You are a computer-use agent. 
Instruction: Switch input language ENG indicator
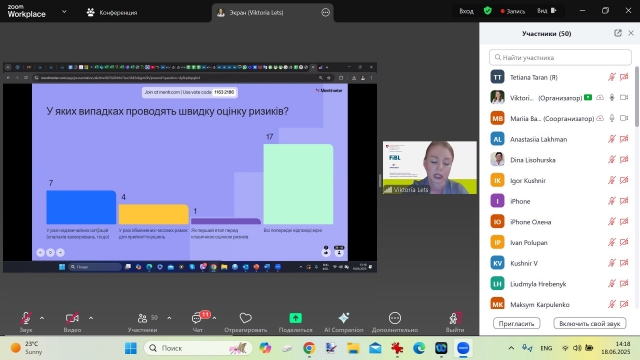tap(546, 348)
